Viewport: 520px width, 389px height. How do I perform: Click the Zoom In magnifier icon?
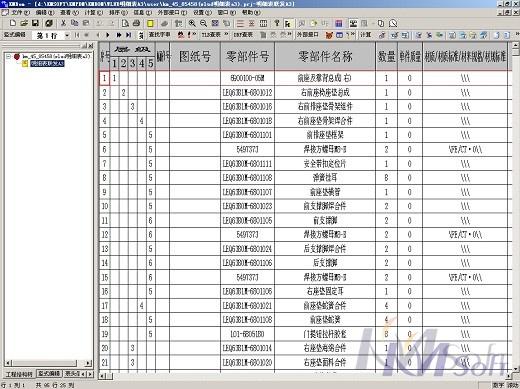click(192, 23)
